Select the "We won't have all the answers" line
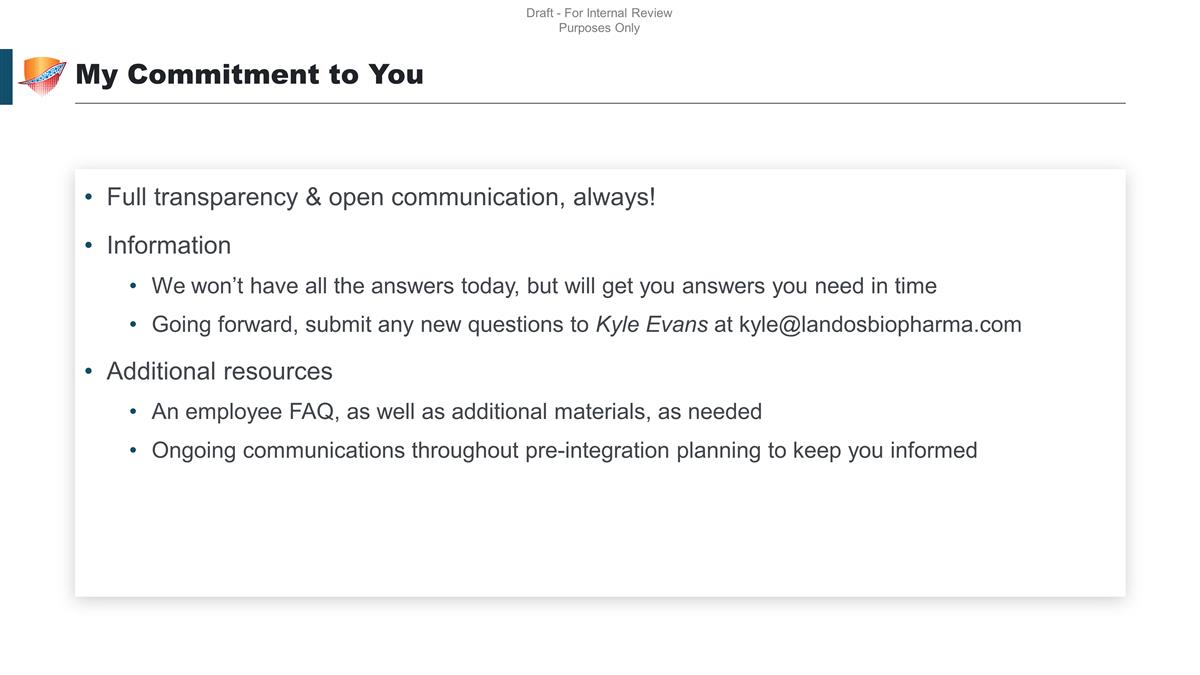Viewport: 1200px width, 675px height. point(544,286)
